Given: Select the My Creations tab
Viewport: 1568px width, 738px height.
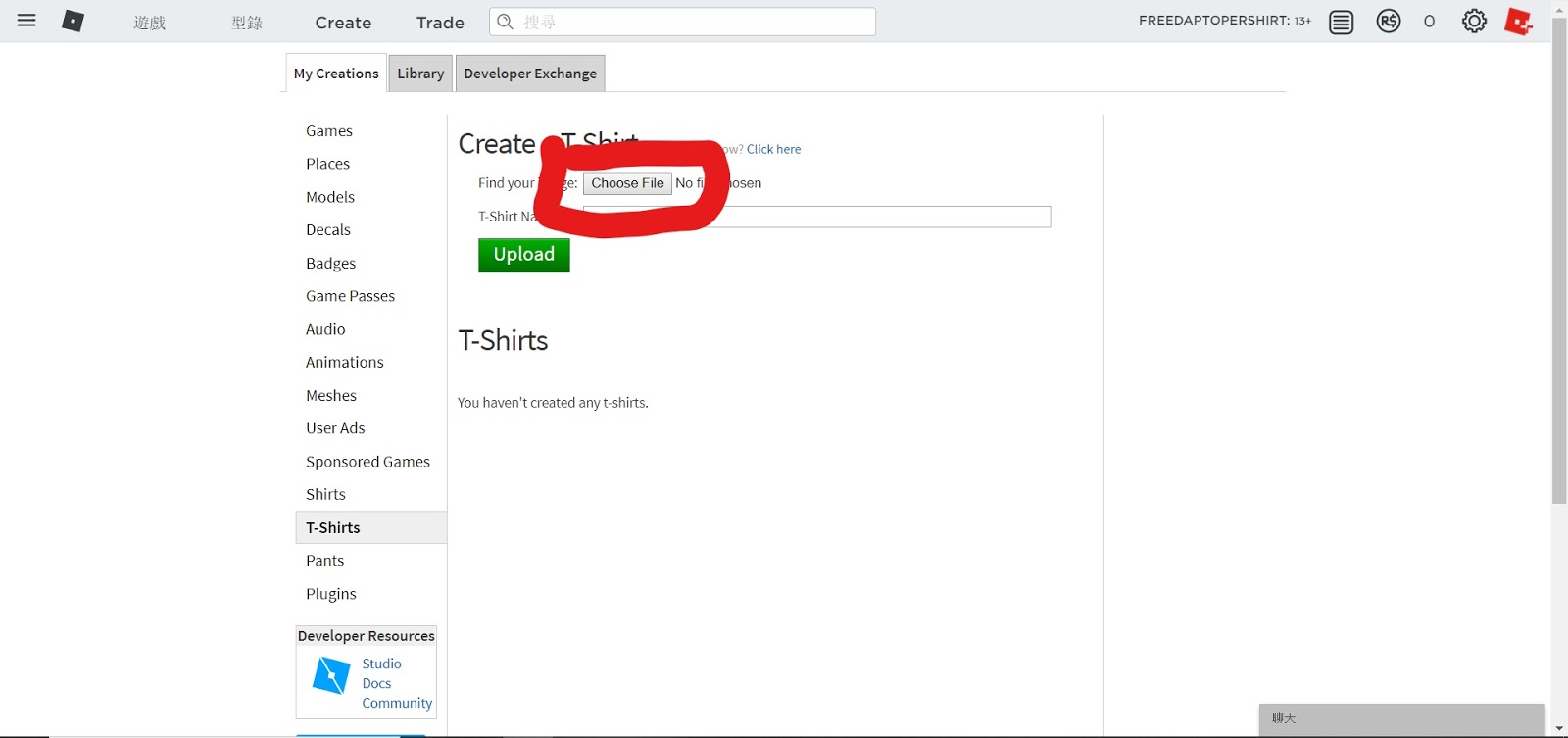Looking at the screenshot, I should (x=336, y=74).
